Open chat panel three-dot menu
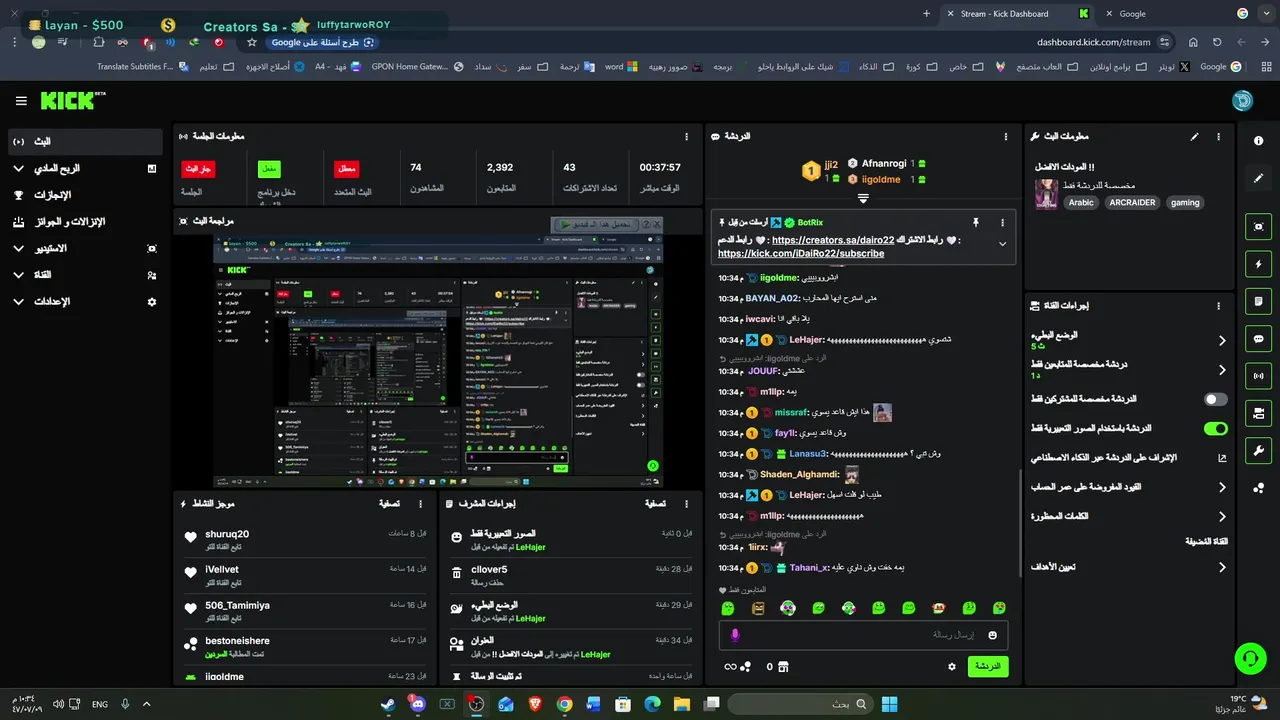Viewport: 1280px width, 720px height. point(1006,136)
